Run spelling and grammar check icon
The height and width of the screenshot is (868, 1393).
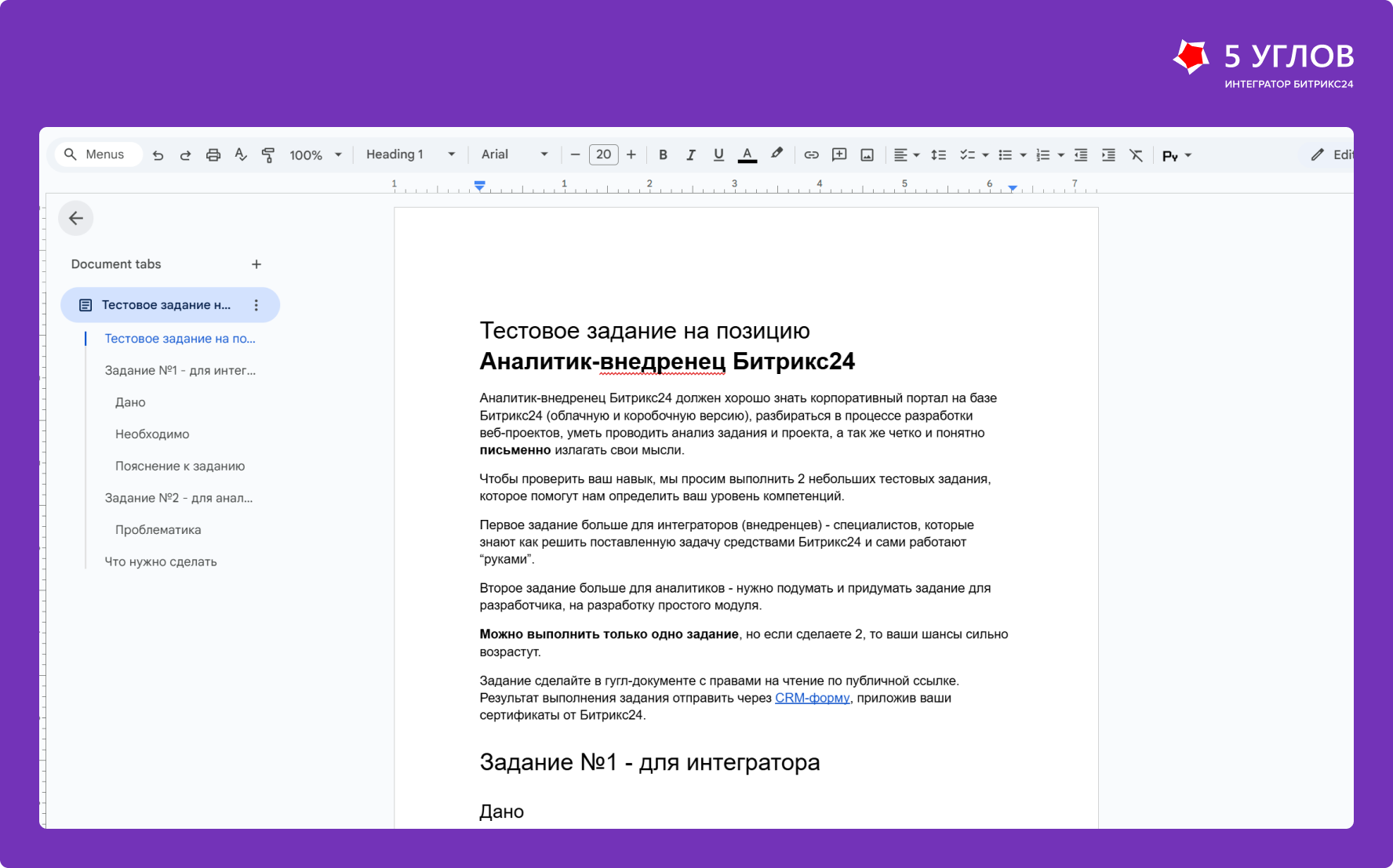[241, 155]
